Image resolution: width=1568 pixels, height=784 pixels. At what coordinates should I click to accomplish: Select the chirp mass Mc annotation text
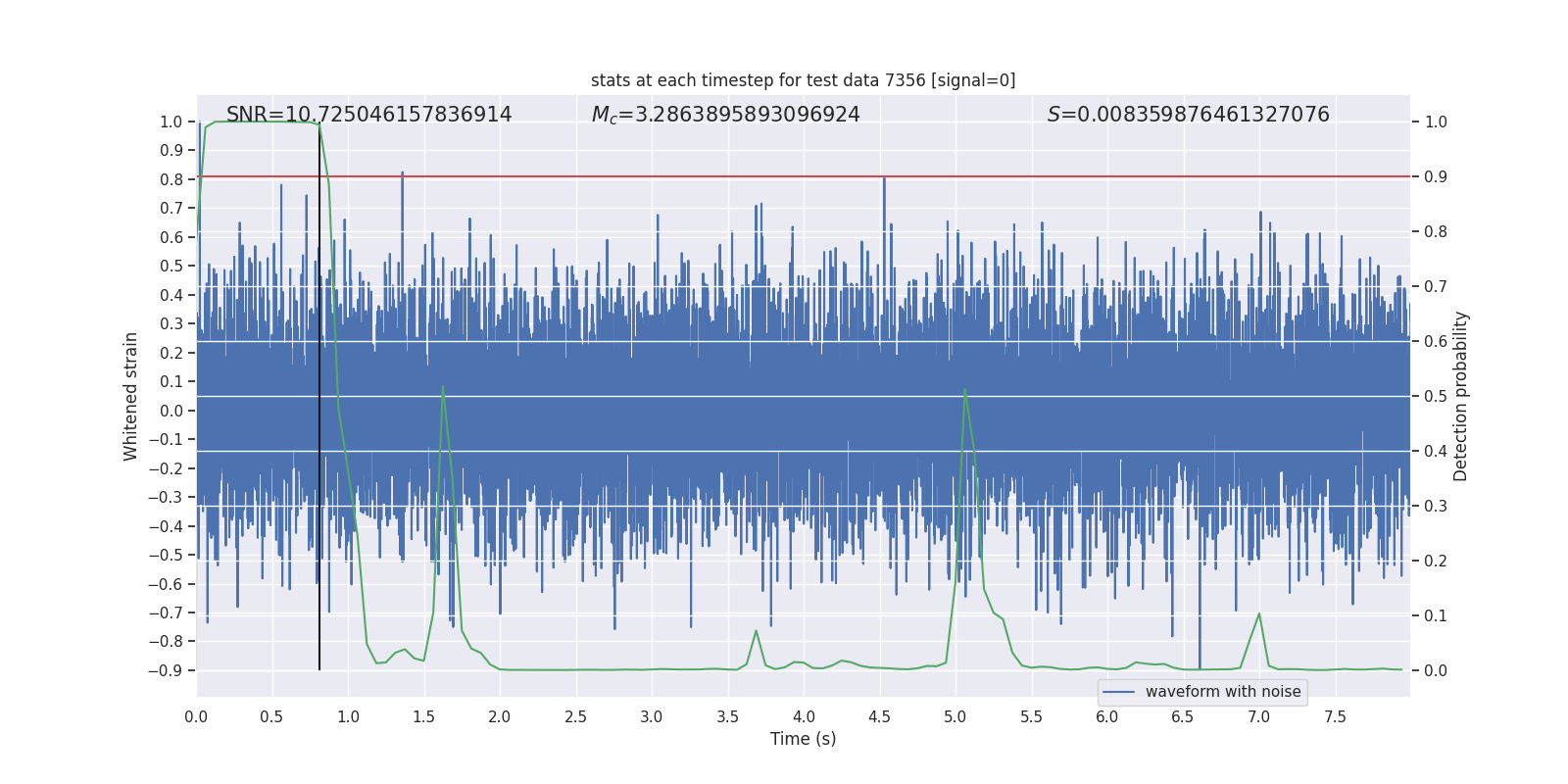click(725, 115)
